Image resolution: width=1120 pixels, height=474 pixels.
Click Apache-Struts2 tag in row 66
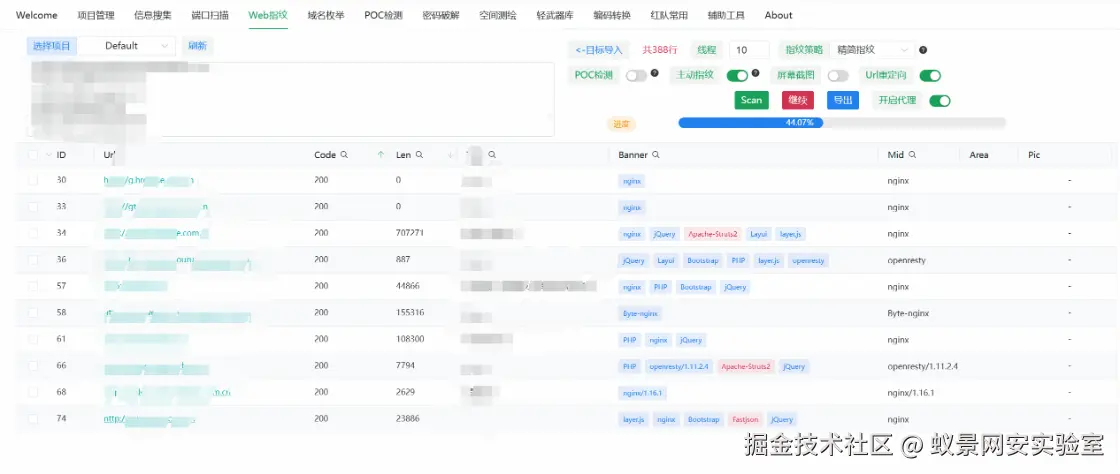tap(746, 366)
